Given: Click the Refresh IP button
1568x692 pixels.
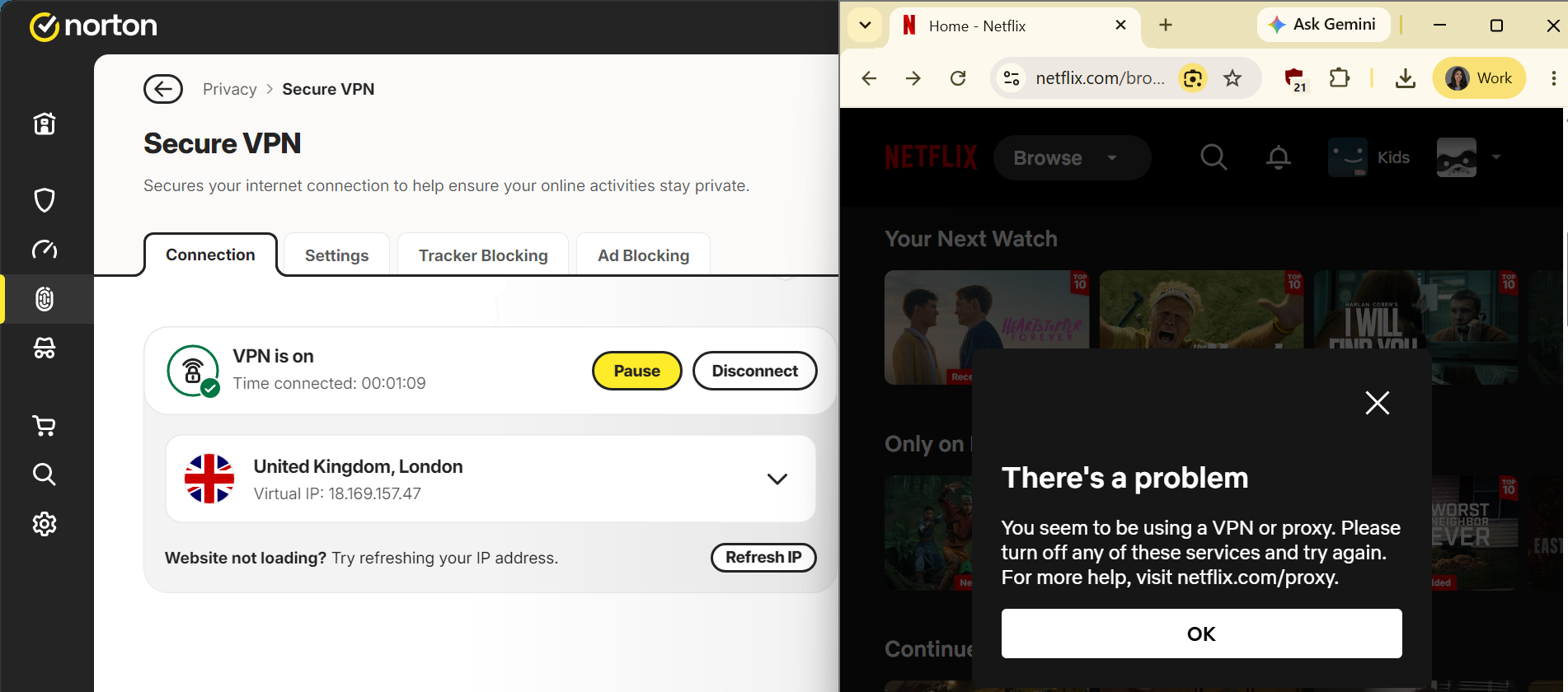Looking at the screenshot, I should 763,558.
